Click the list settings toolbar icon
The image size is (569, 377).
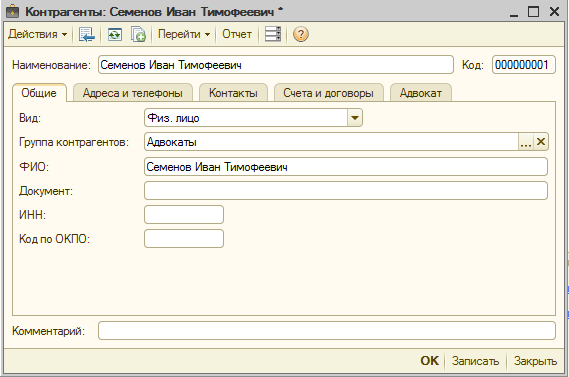click(273, 34)
